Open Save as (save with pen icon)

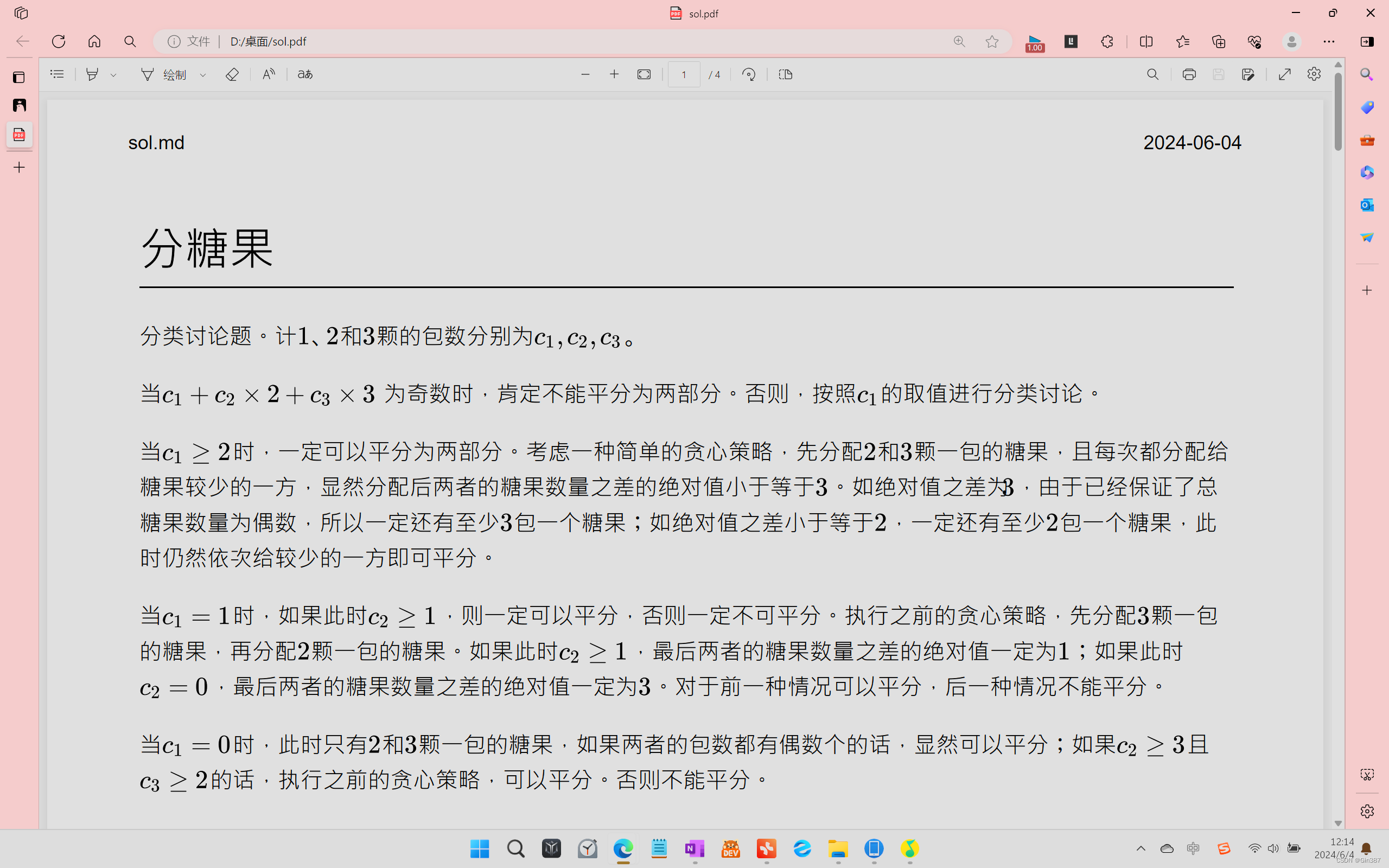click(x=1249, y=74)
